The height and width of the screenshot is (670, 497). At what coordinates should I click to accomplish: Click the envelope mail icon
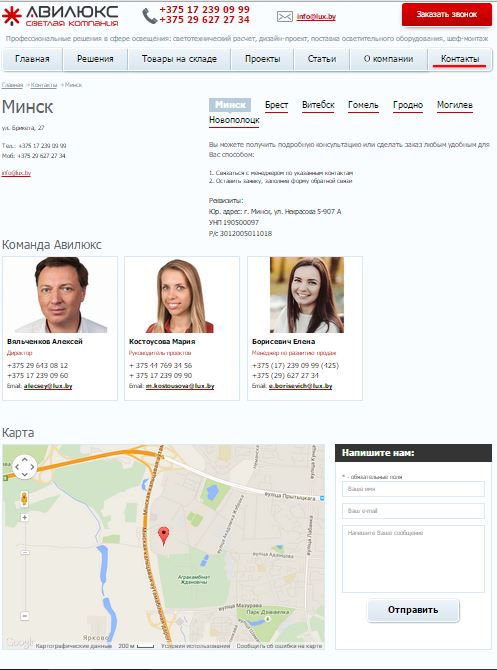(x=285, y=17)
